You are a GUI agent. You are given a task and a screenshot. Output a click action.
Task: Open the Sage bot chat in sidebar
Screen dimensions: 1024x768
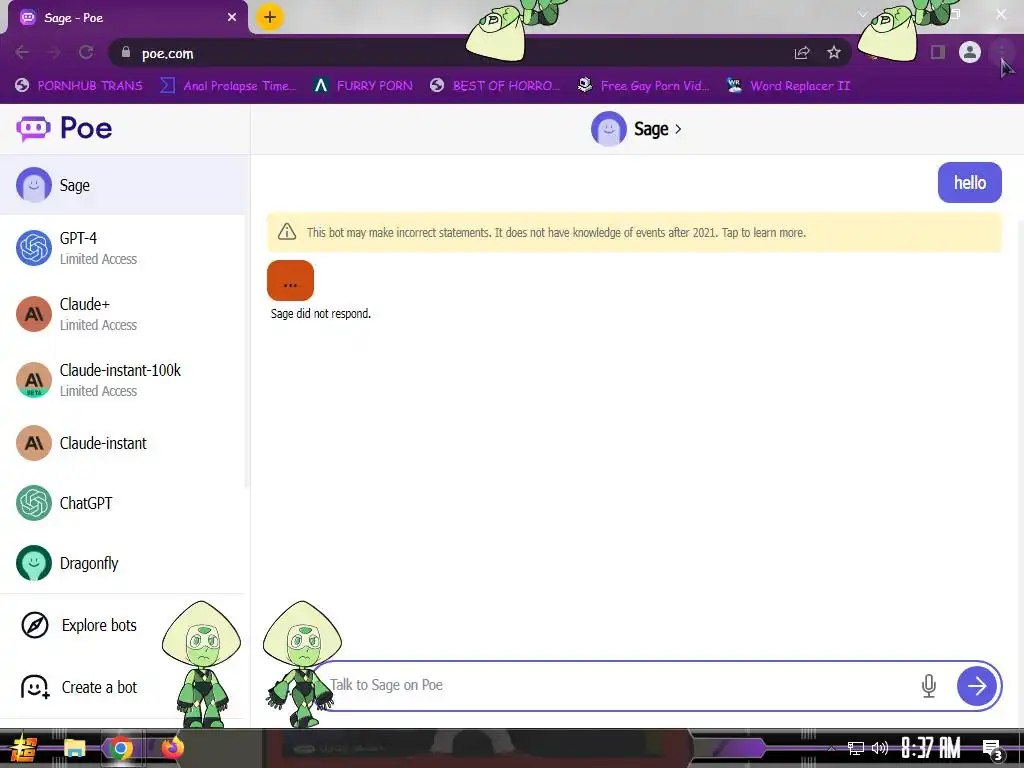pyautogui.click(x=124, y=185)
